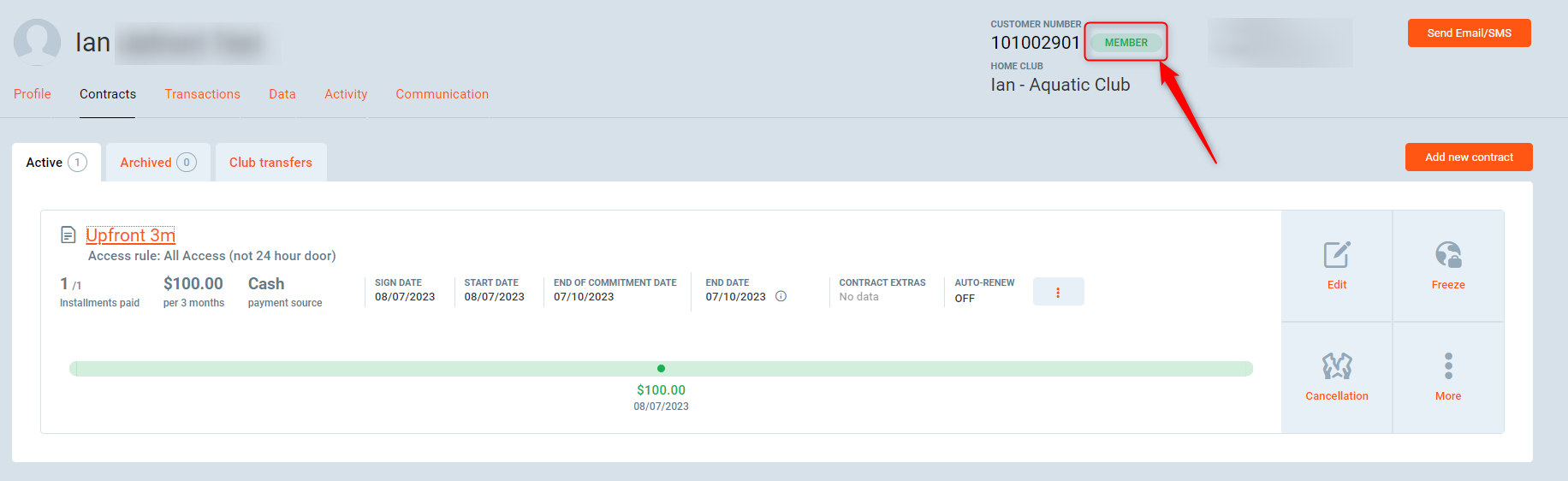
Task: Switch to the Transactions tab
Action: click(202, 94)
